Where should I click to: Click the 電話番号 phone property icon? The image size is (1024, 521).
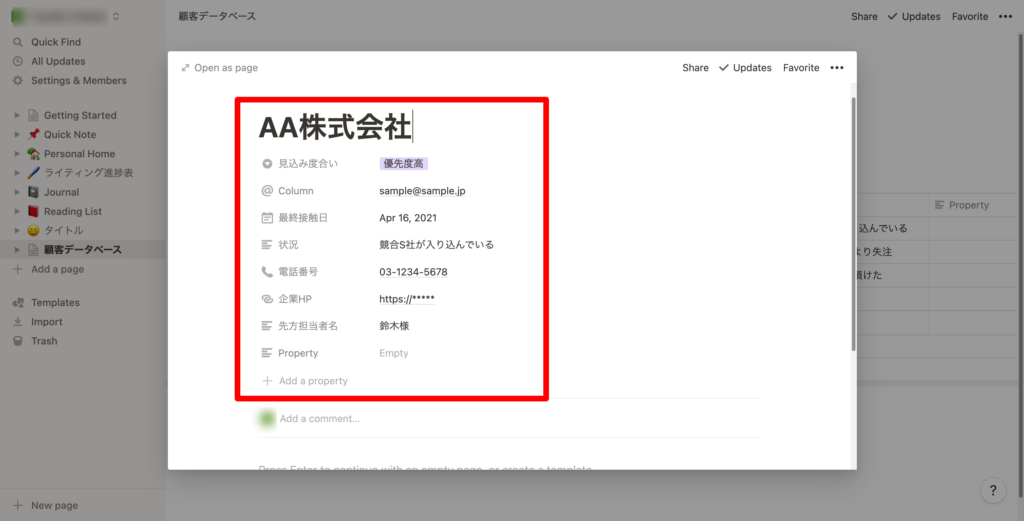coord(266,272)
